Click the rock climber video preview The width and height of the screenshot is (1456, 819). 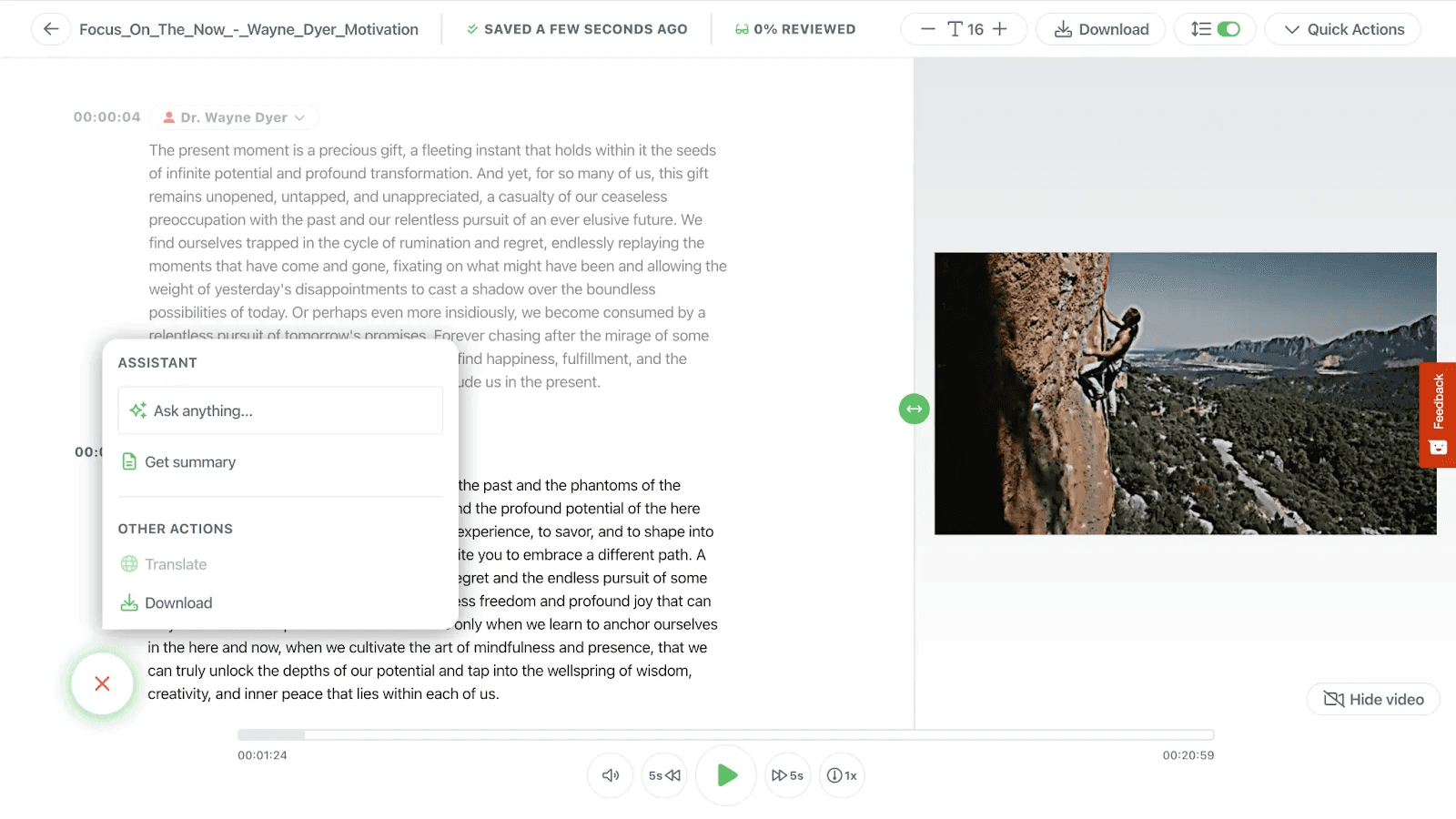1185,393
